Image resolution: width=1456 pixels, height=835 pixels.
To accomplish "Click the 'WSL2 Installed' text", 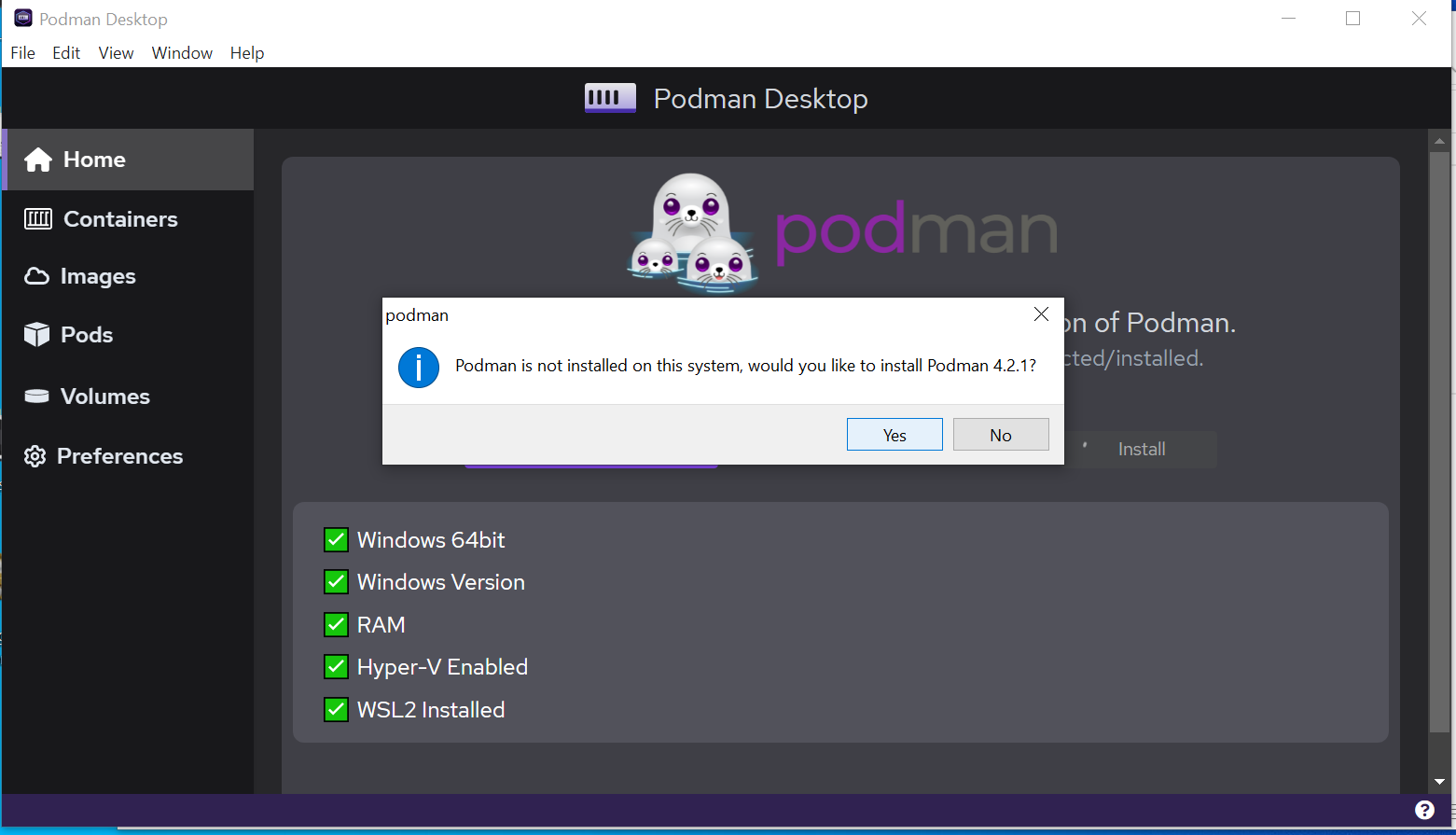I will tap(431, 710).
